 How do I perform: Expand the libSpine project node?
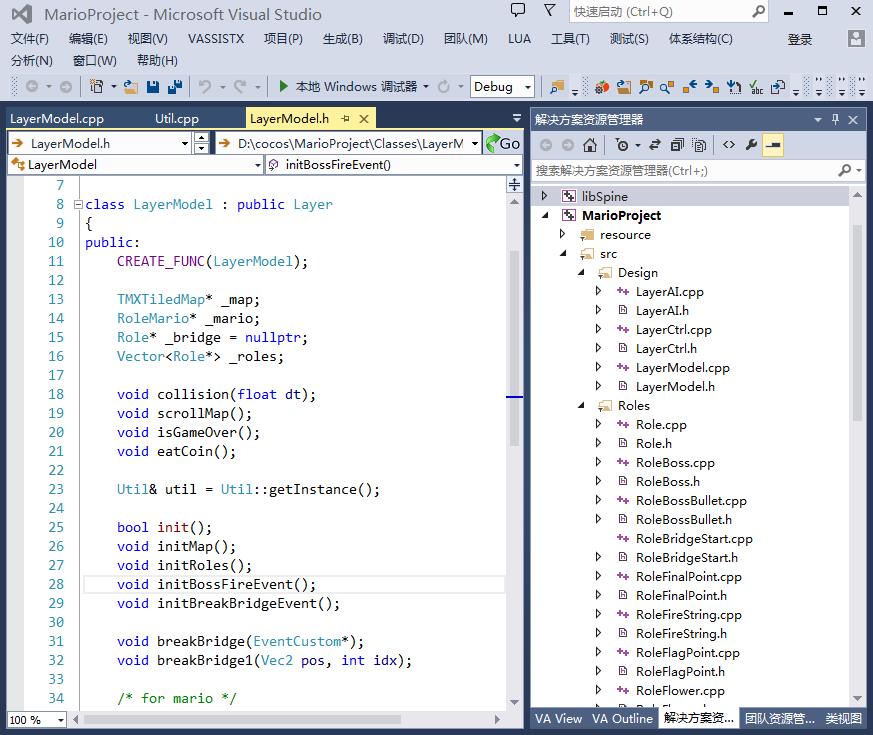(545, 195)
